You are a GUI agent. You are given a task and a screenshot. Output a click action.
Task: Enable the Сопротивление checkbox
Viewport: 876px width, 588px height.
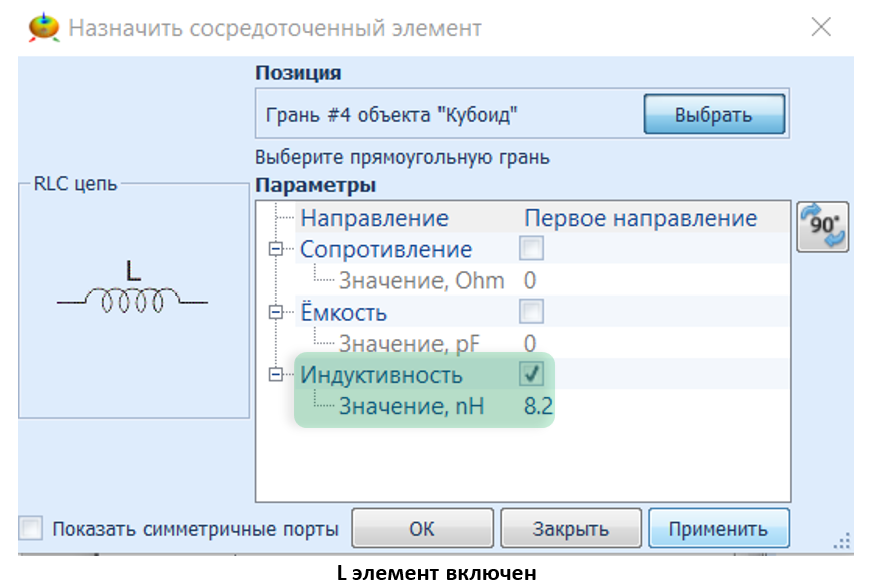coord(532,249)
